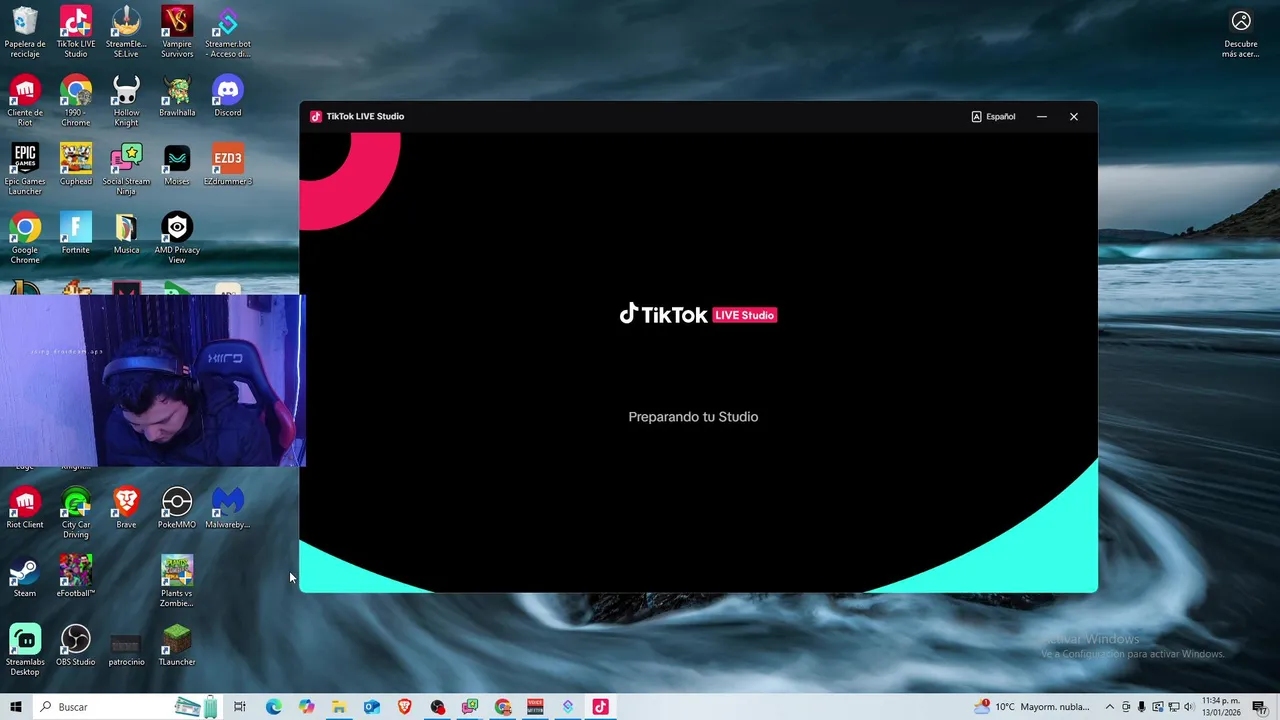Select the Steam desktop icon
Viewport: 1280px width, 720px height.
click(x=25, y=577)
